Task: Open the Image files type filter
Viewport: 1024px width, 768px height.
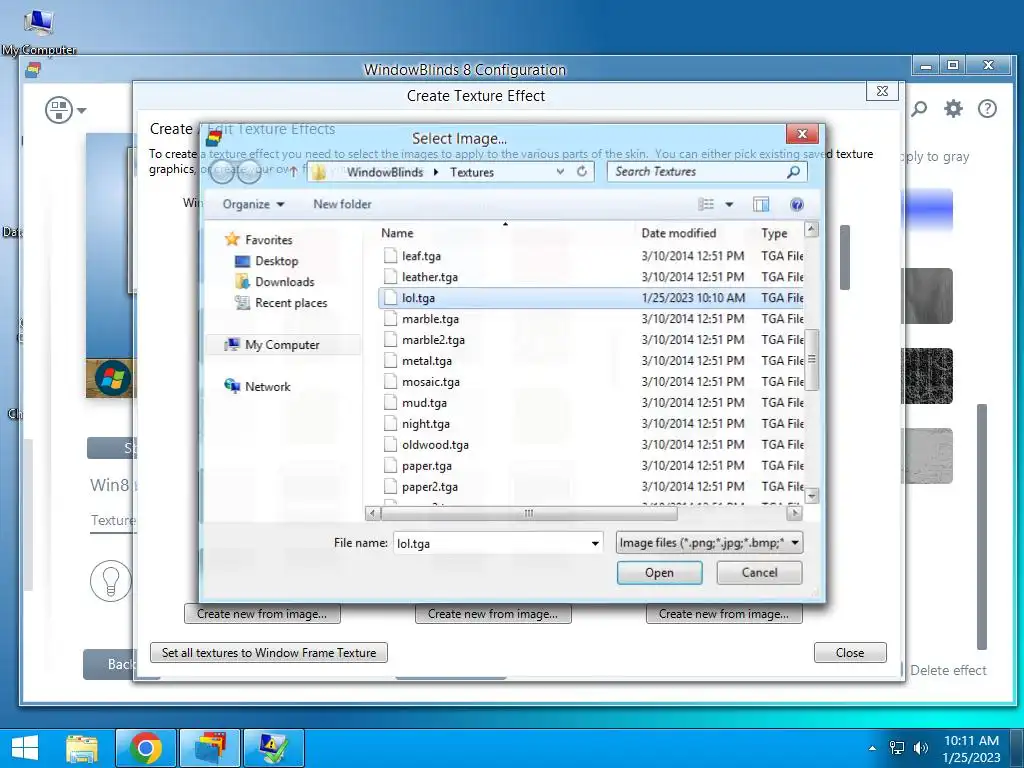Action: point(709,543)
